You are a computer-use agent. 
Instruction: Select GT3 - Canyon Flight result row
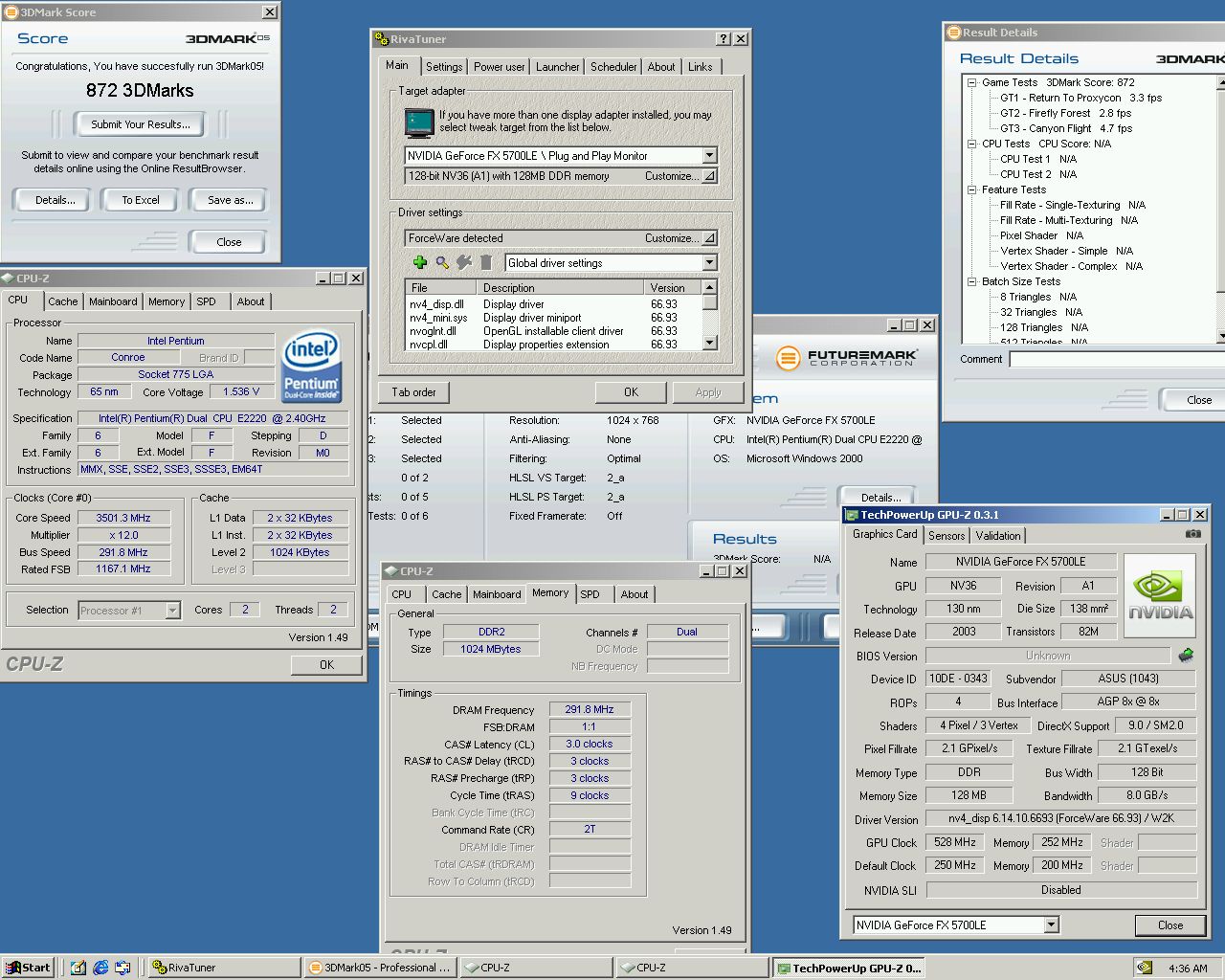1065,128
